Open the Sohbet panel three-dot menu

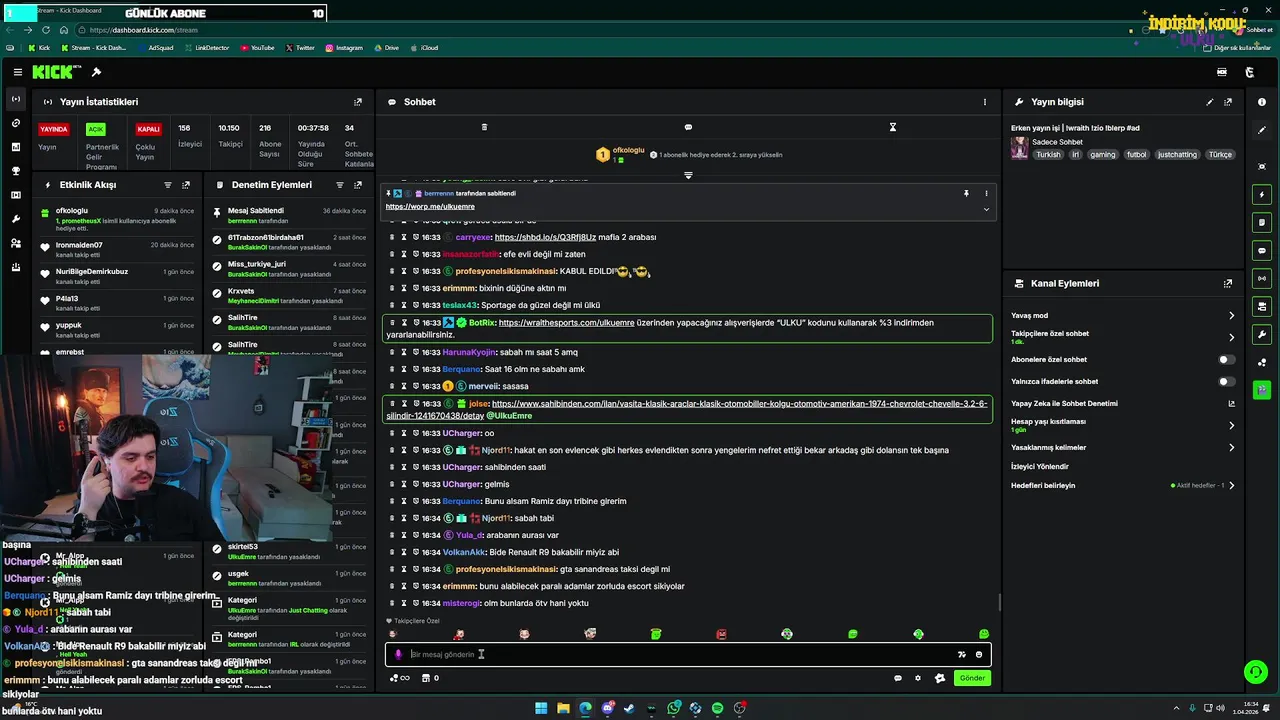pos(985,102)
